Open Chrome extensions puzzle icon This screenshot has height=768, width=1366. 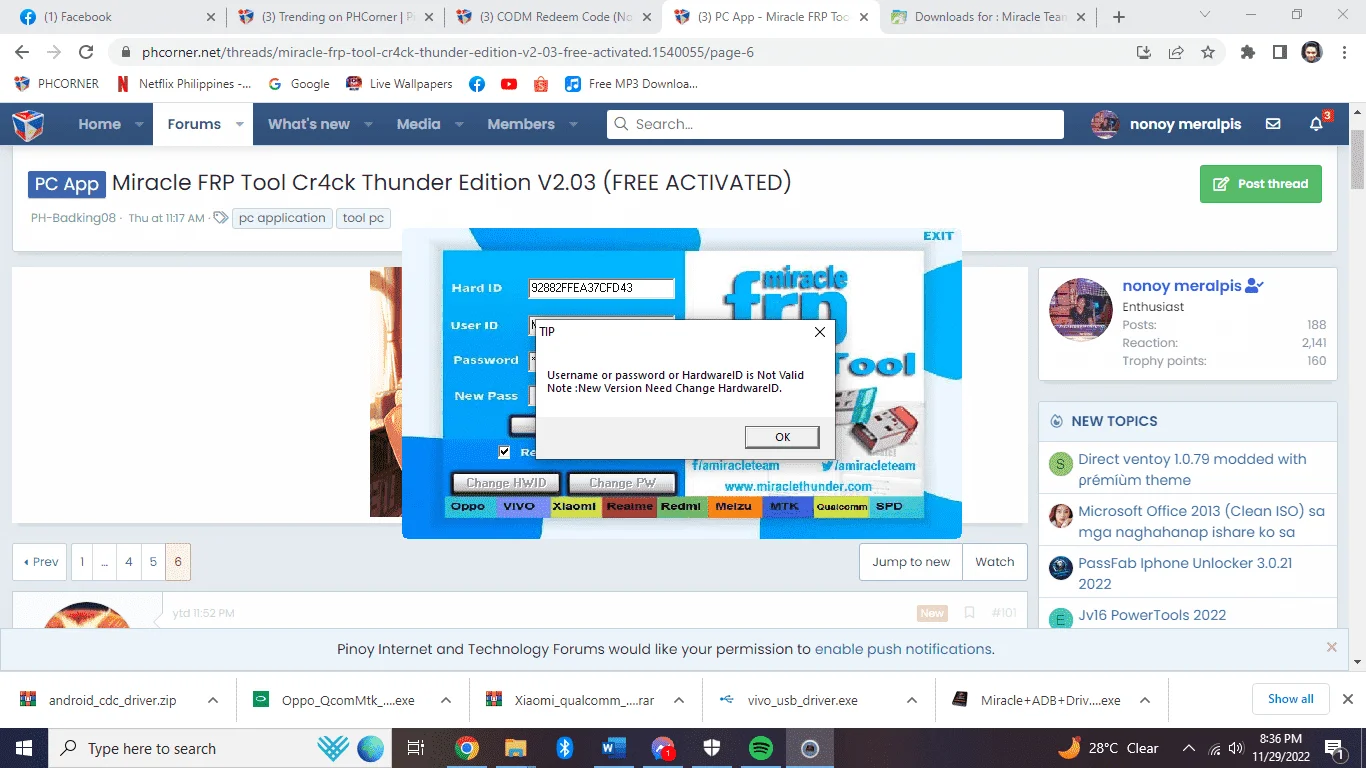1248,52
